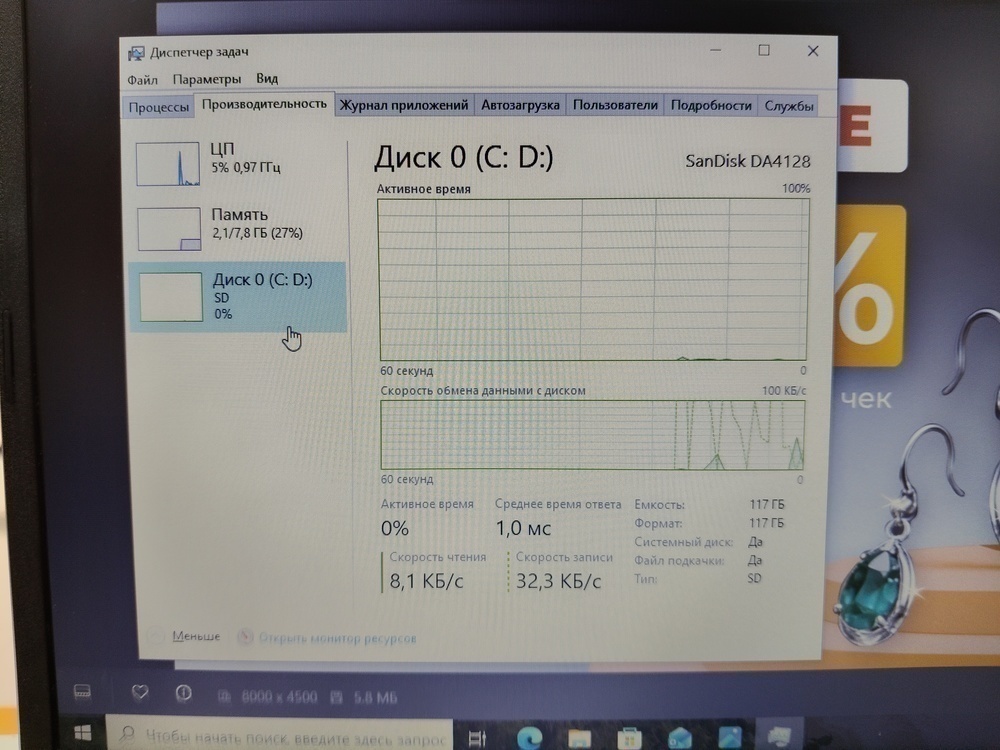Switch to the Процессы tab
Viewport: 1000px width, 750px height.
(158, 107)
